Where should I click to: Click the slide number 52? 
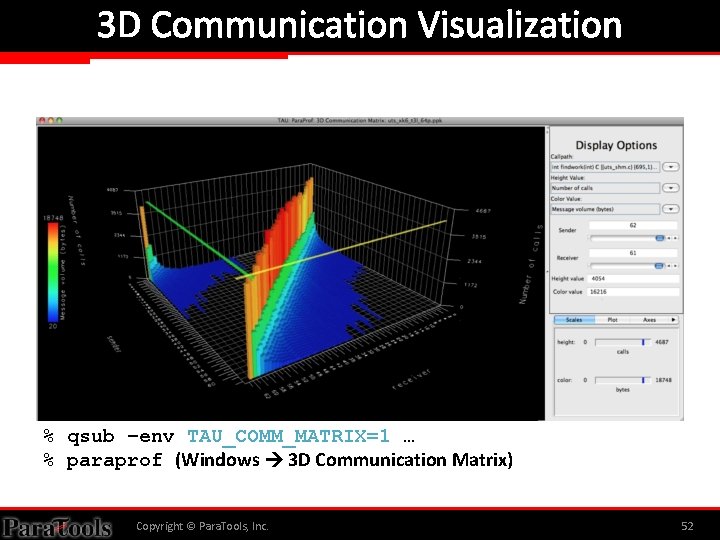click(687, 526)
